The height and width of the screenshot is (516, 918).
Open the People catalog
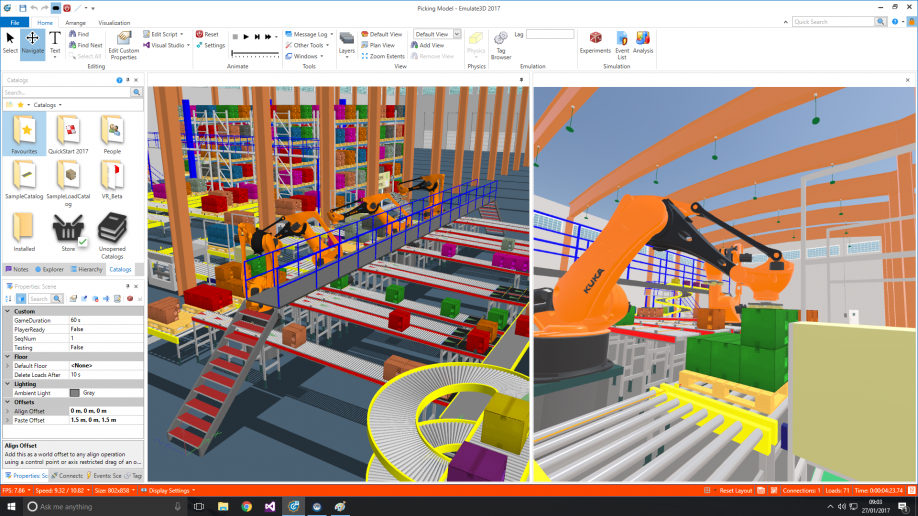click(112, 134)
